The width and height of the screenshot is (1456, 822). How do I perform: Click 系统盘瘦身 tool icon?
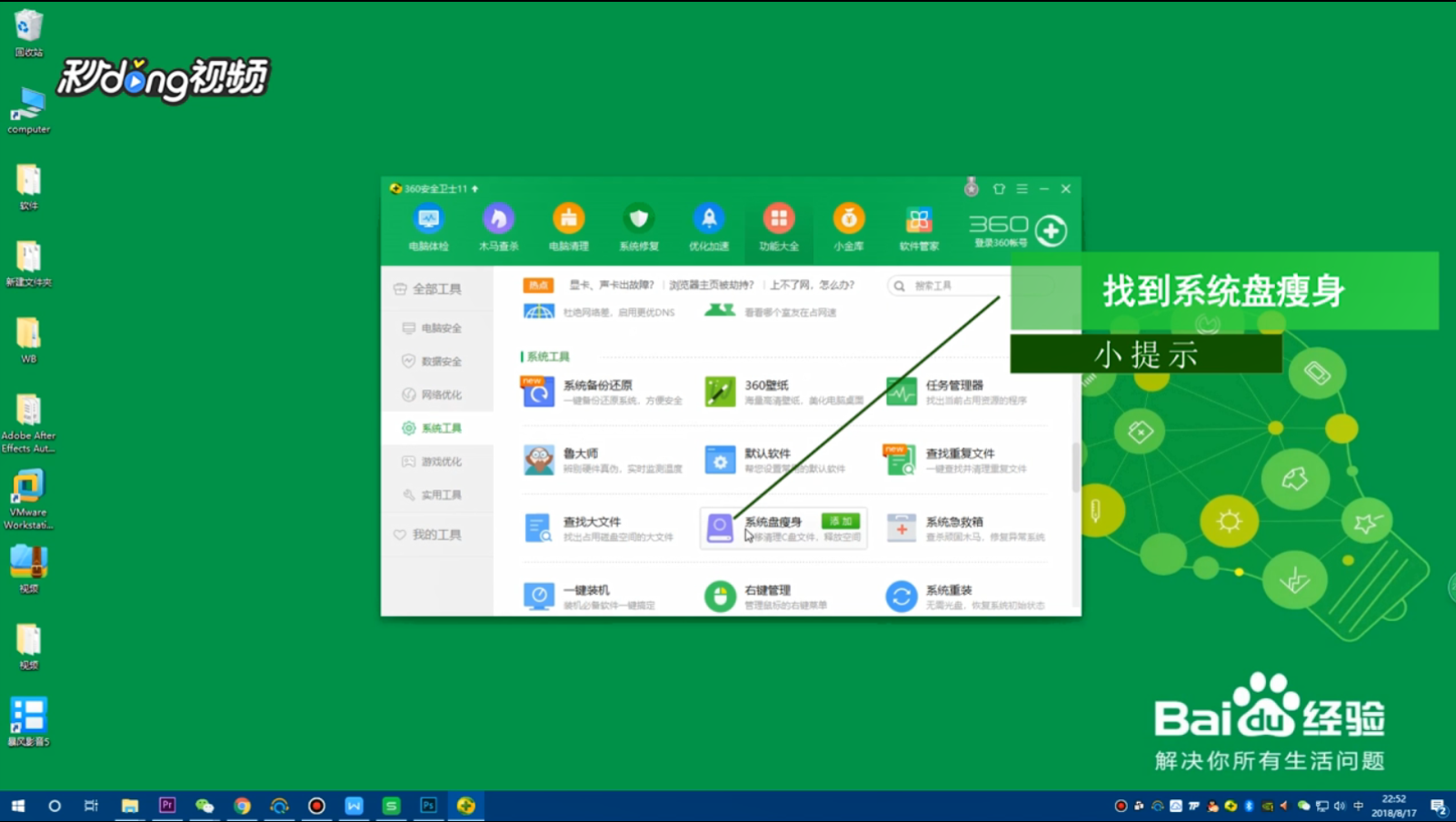coord(720,528)
